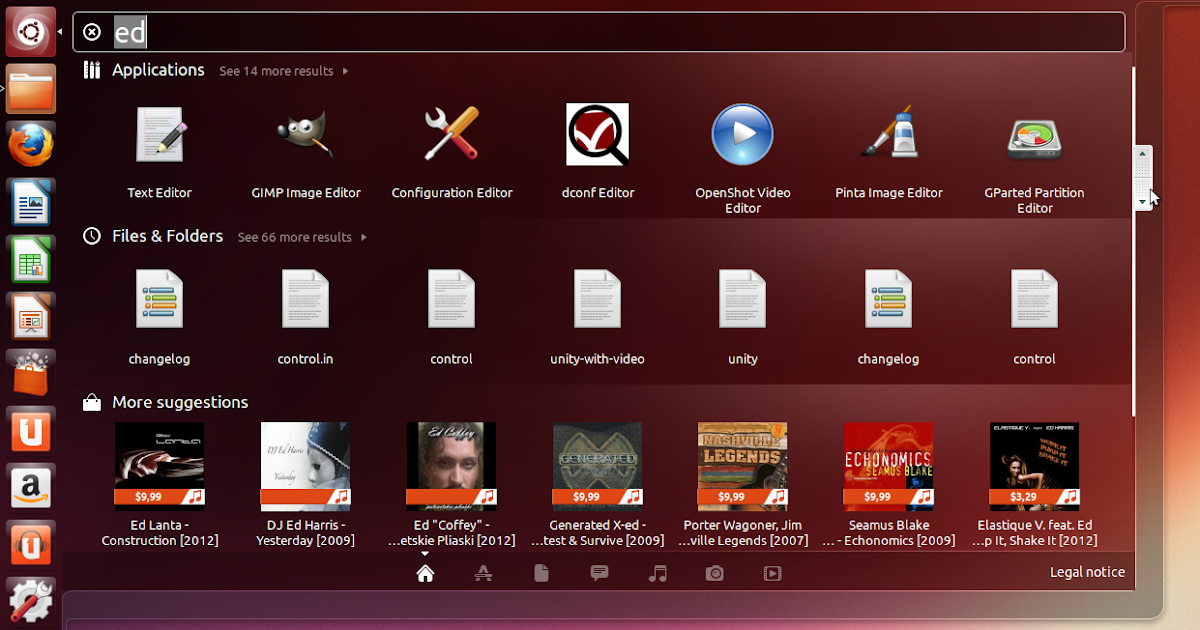This screenshot has width=1200, height=630.
Task: Open the Legal notice link
Action: point(1087,572)
